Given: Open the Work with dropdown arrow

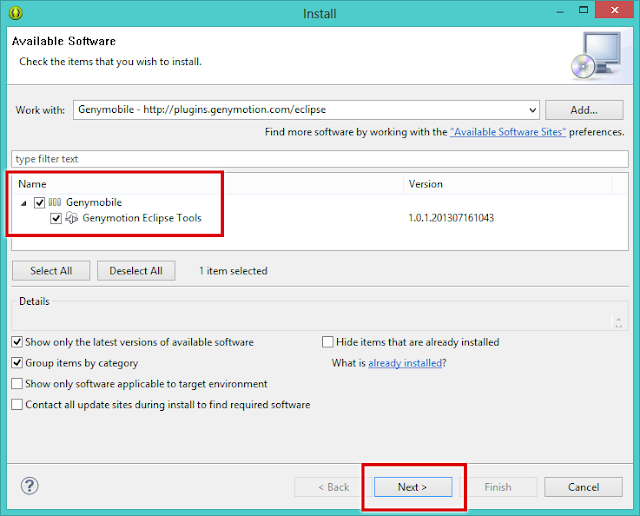Looking at the screenshot, I should (x=532, y=110).
